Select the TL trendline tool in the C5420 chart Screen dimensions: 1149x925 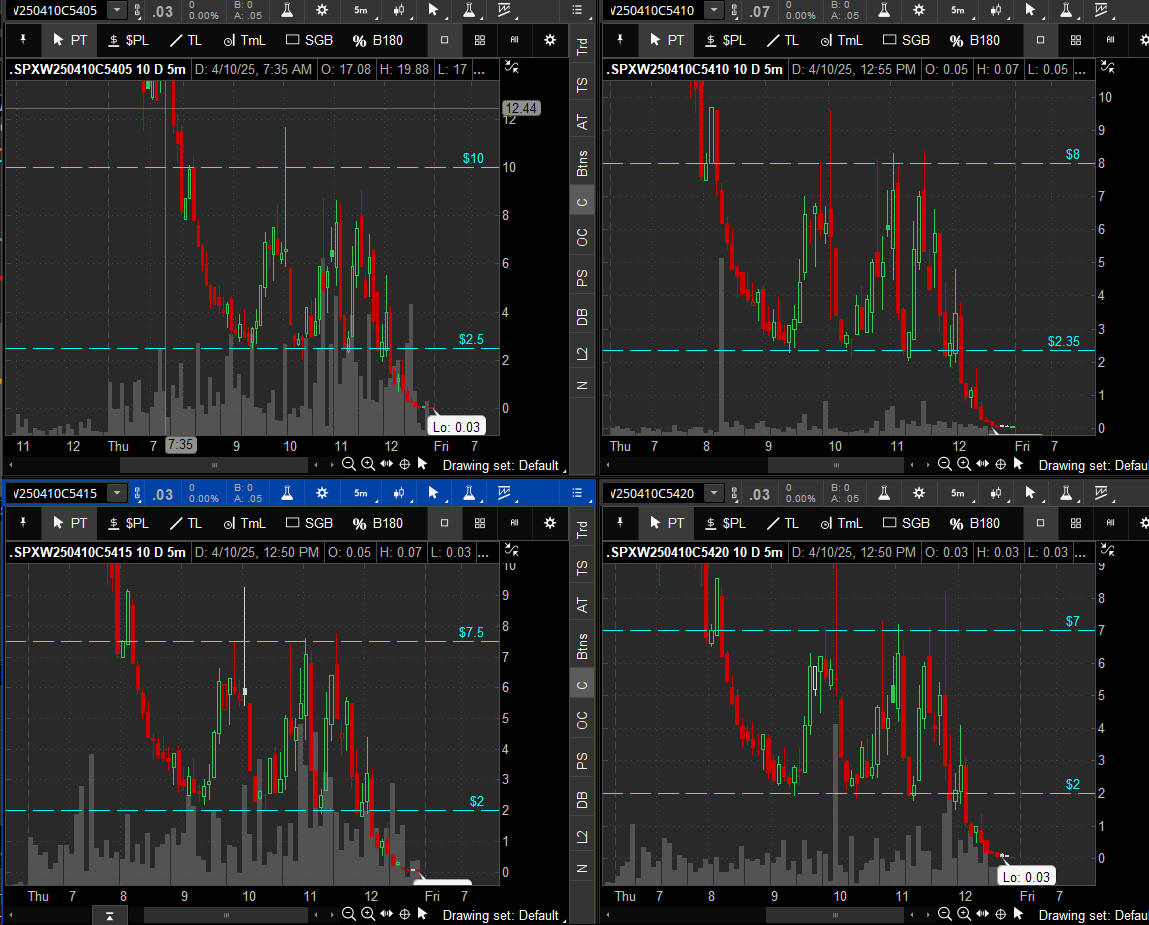(x=782, y=523)
